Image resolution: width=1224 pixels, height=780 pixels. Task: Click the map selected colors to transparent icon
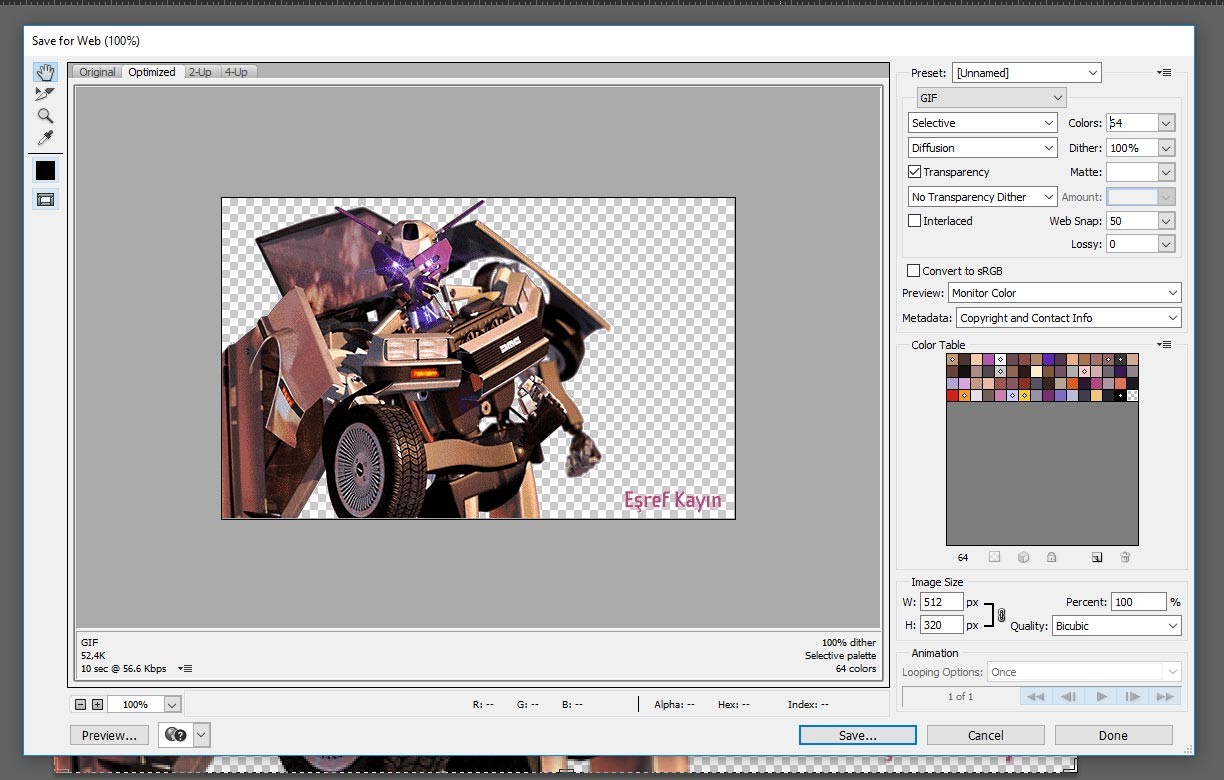click(x=994, y=557)
